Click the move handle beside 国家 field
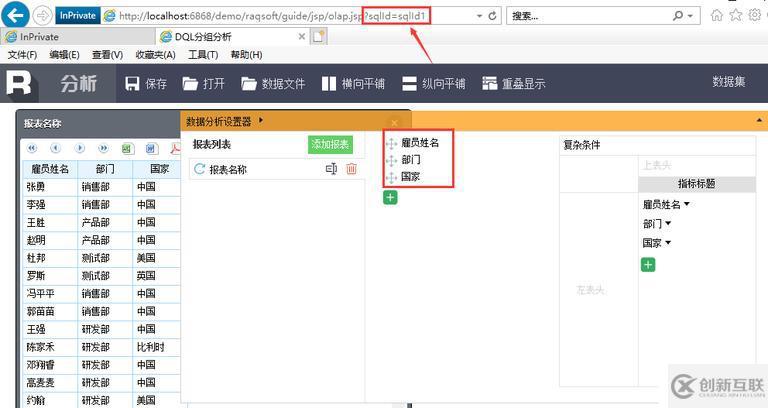Viewport: 768px width, 408px height. coord(391,177)
